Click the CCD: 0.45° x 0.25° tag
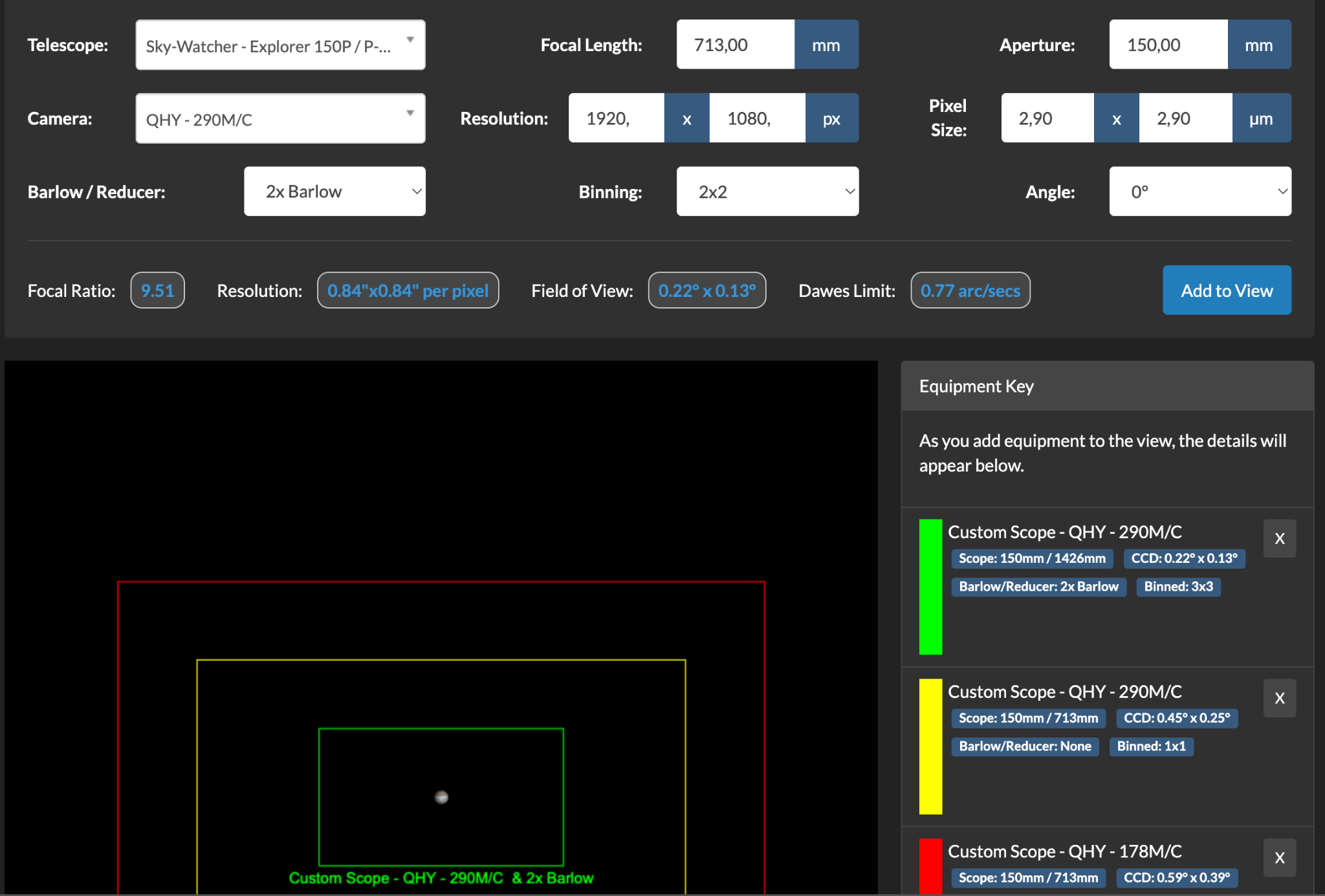The height and width of the screenshot is (896, 1325). (x=1177, y=718)
